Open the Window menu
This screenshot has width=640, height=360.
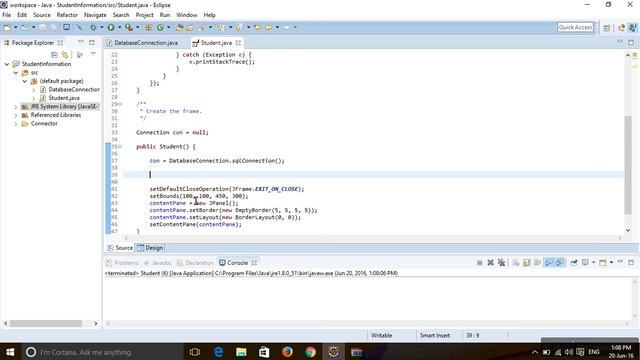pyautogui.click(x=187, y=15)
